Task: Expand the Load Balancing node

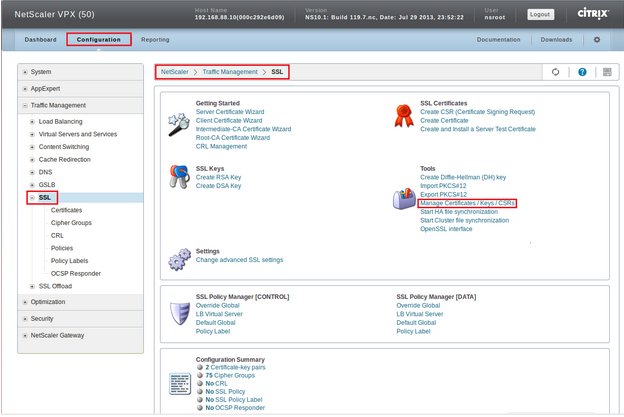Action: point(32,122)
